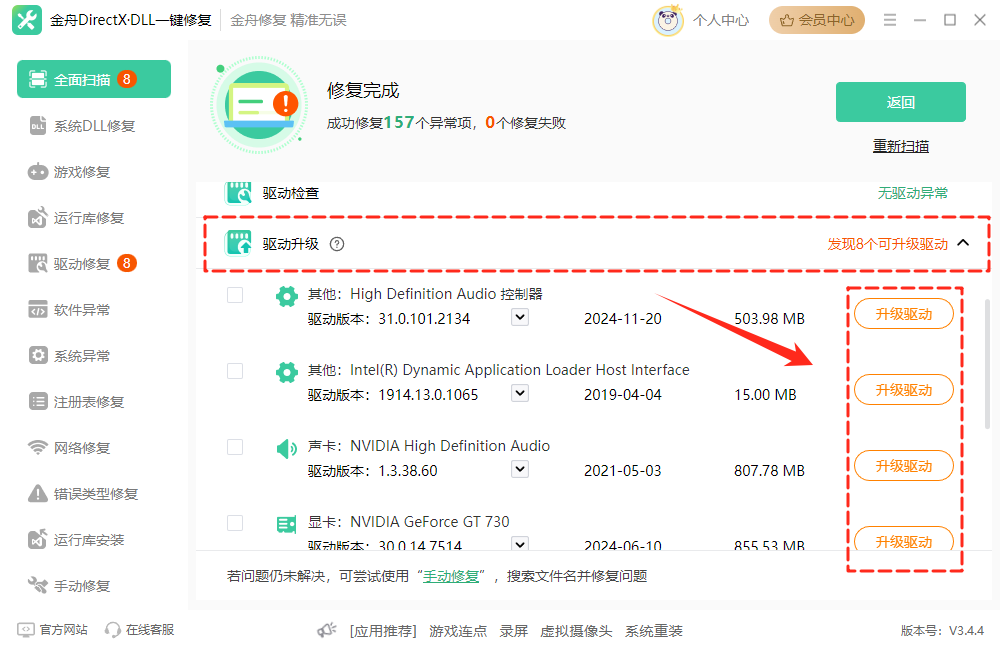The width and height of the screenshot is (1000, 650).
Task: Click the 重新扫描 link
Action: [901, 146]
